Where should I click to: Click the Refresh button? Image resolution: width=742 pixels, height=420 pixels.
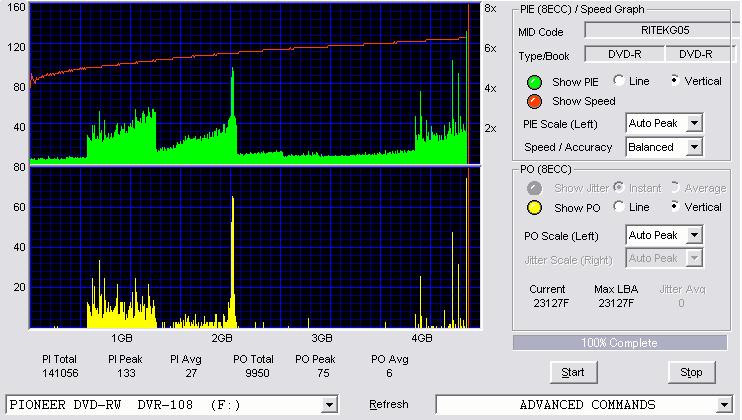click(x=389, y=404)
